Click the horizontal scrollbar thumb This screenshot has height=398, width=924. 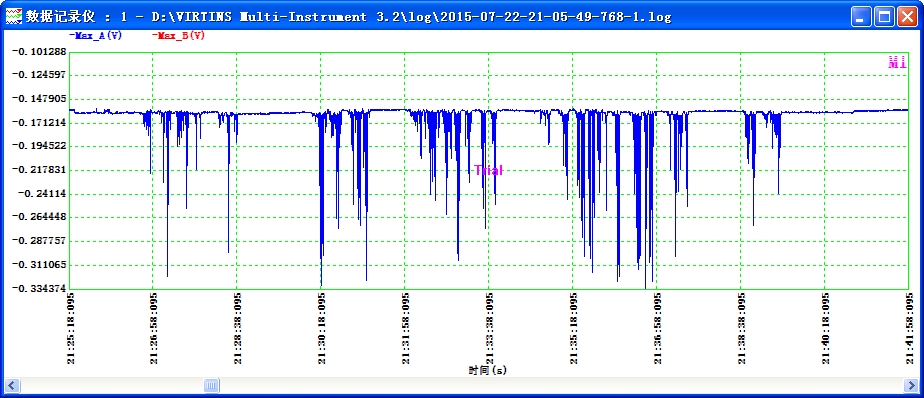pos(212,386)
